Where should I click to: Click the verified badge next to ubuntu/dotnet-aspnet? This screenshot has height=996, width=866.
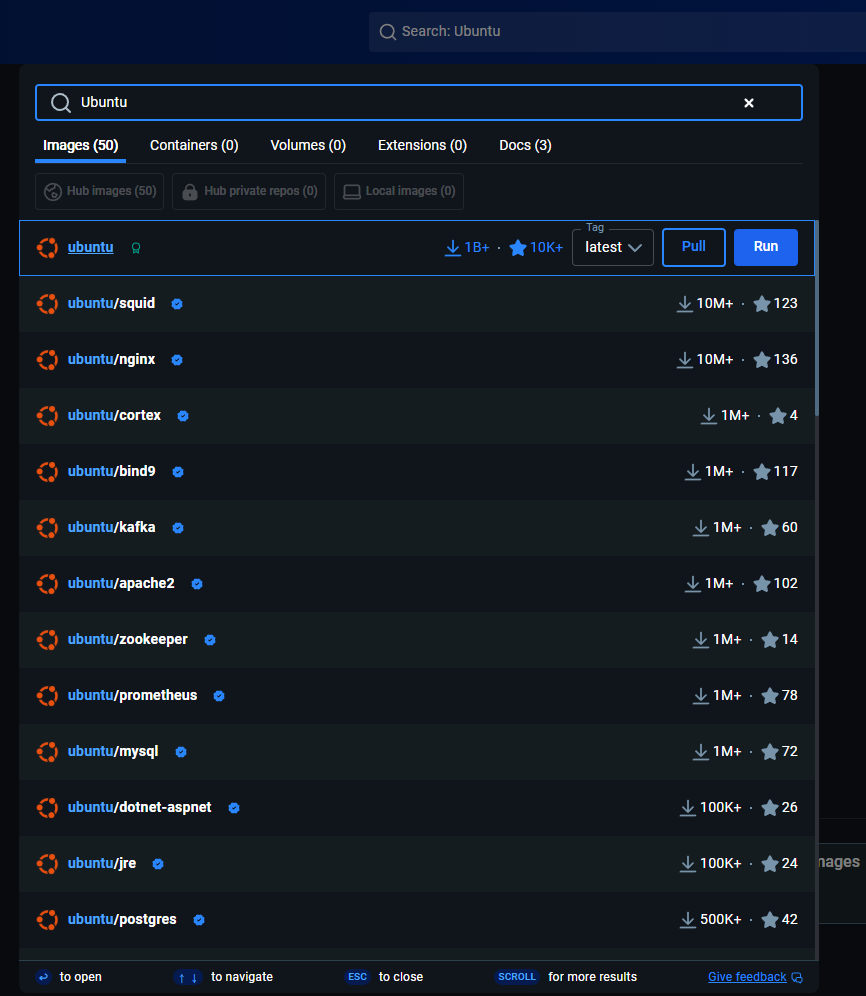click(x=234, y=807)
